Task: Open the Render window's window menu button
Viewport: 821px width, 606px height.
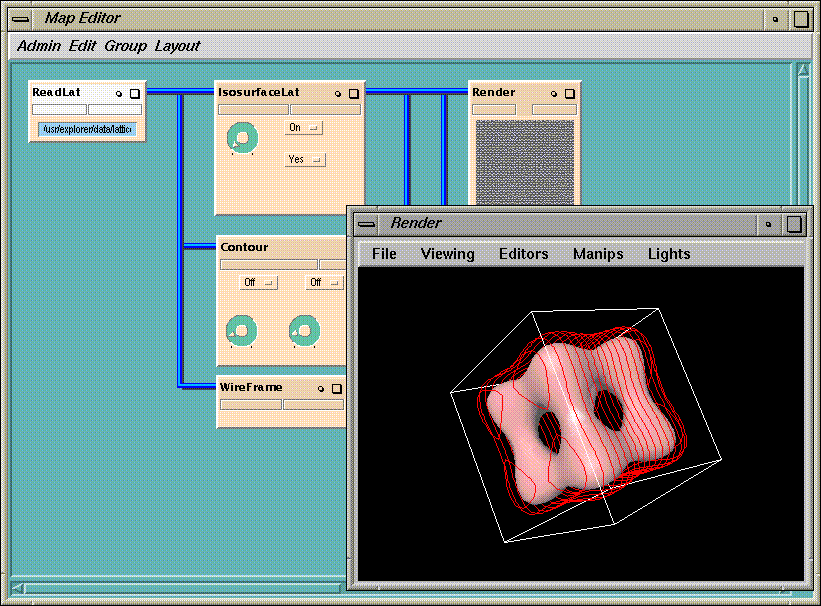Action: (368, 224)
